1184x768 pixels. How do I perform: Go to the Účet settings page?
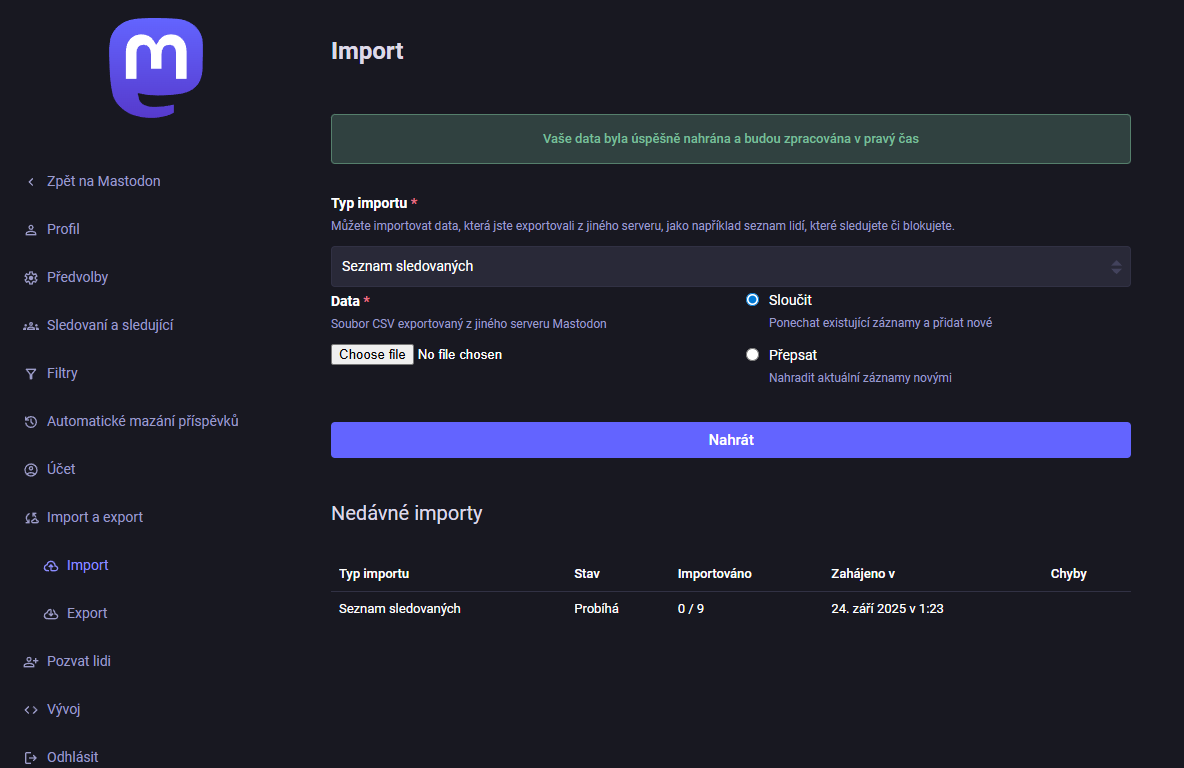pyautogui.click(x=61, y=470)
